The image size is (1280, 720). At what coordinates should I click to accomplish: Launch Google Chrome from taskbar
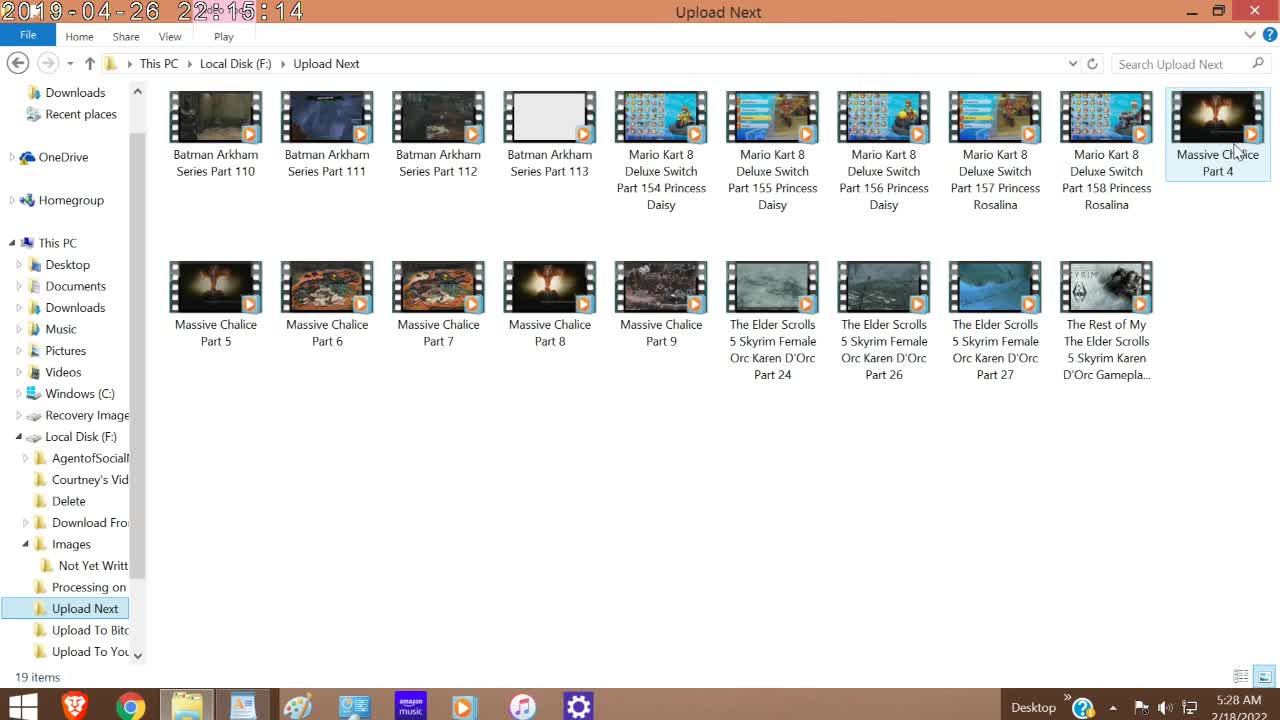pyautogui.click(x=130, y=707)
